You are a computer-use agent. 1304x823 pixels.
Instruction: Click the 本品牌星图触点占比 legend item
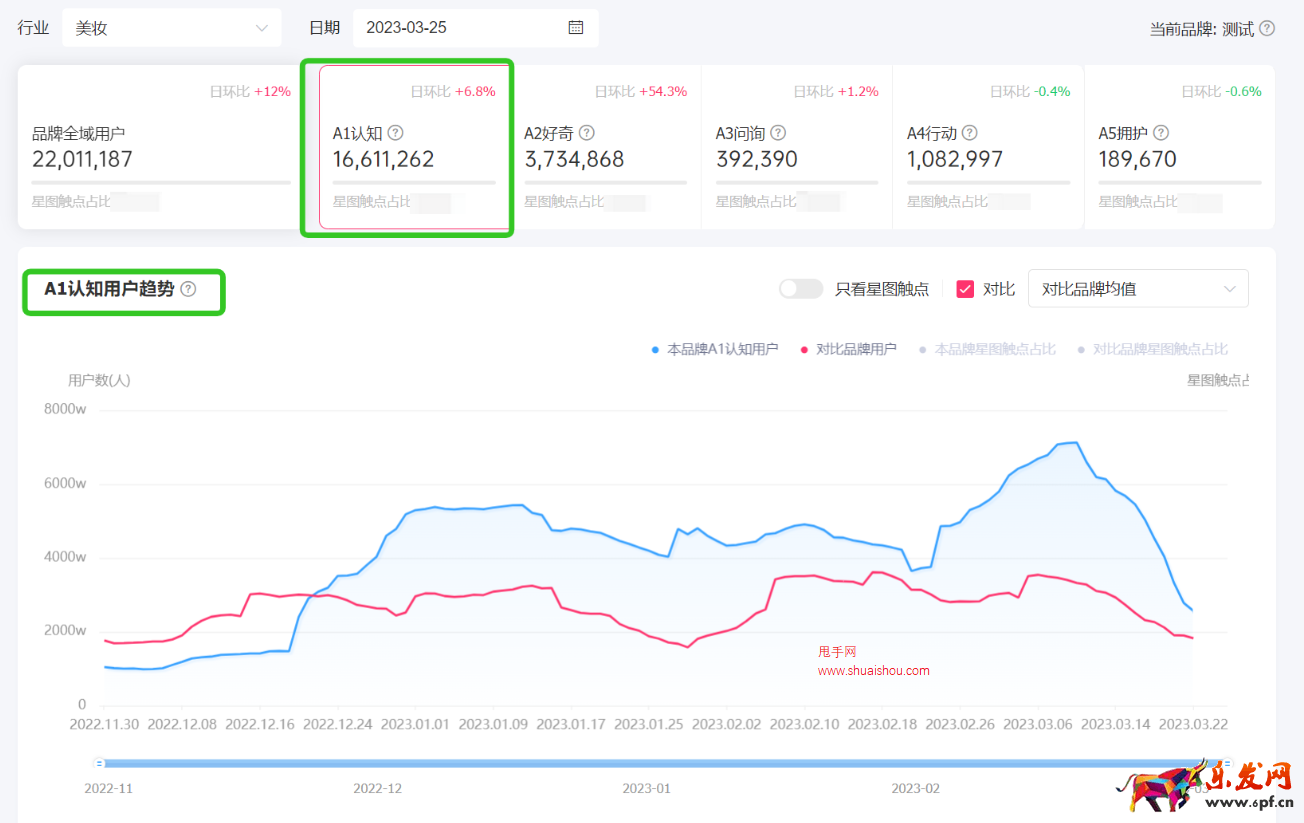pyautogui.click(x=987, y=349)
